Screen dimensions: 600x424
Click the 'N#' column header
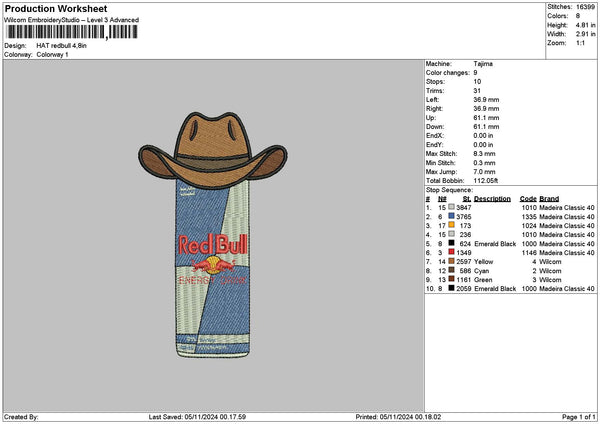tap(442, 199)
